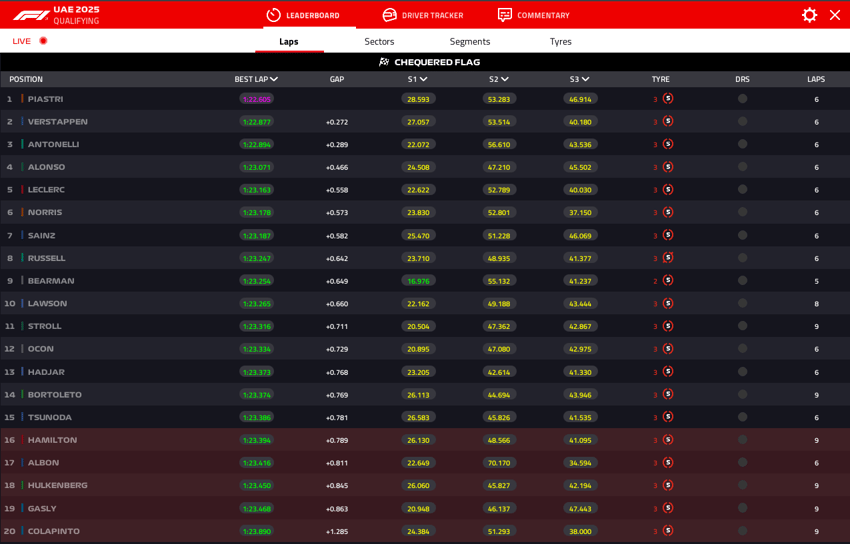Click Stroll's soft tyre icon

coord(668,326)
